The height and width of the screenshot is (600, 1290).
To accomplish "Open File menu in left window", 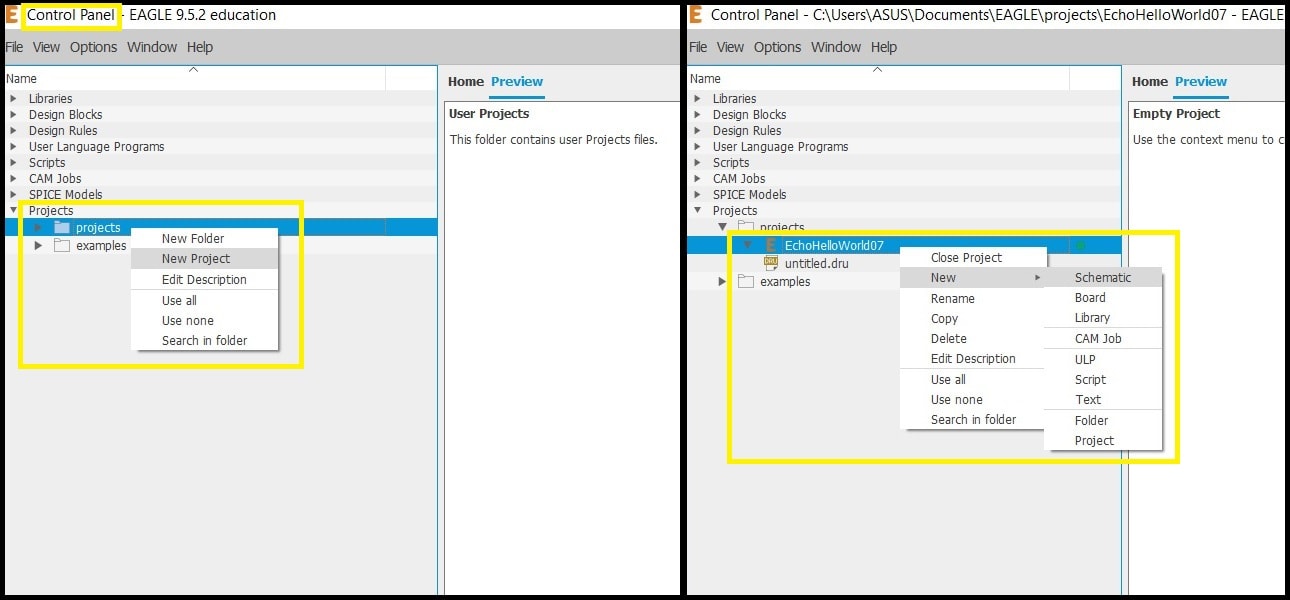I will [x=14, y=47].
